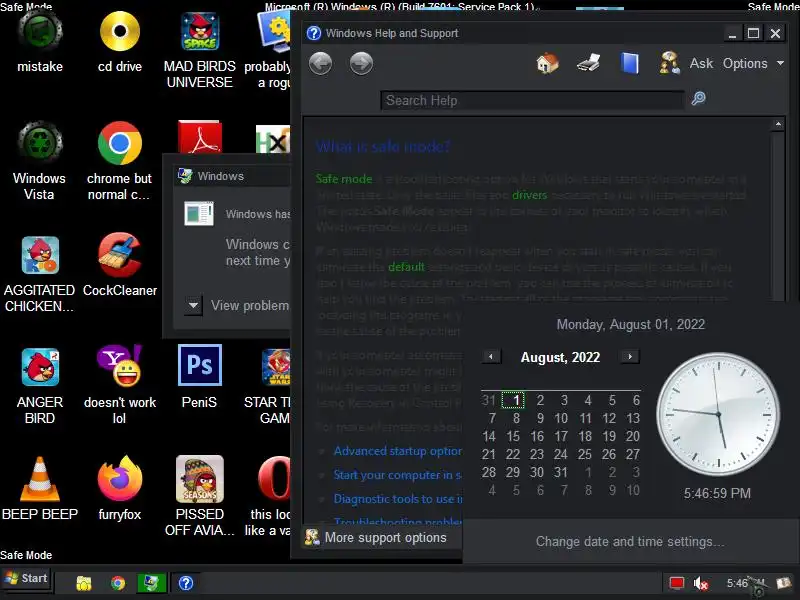The image size is (800, 600).
Task: Launch CockCleaner desktop shortcut
Action: (x=119, y=266)
